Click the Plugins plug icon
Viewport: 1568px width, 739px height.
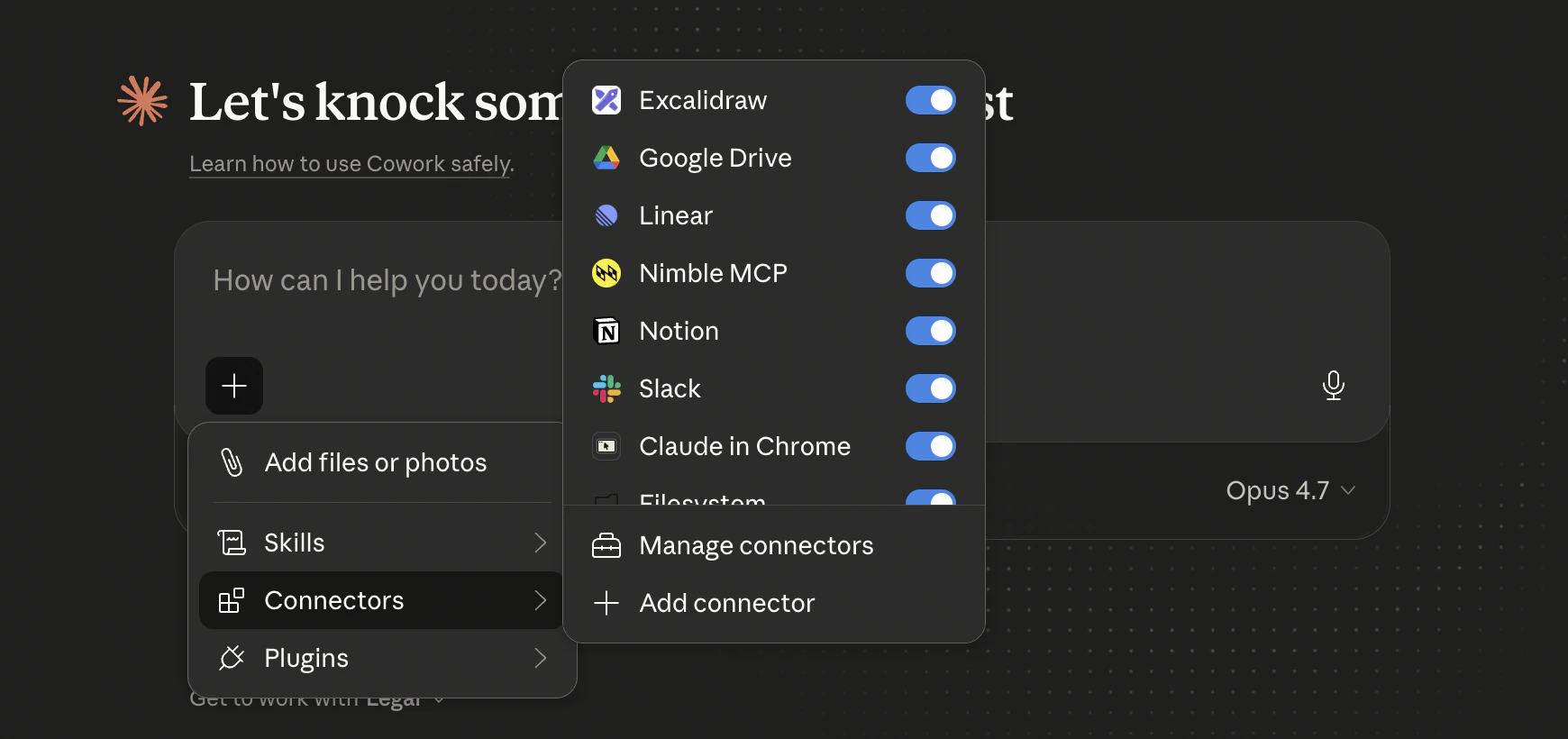(232, 658)
